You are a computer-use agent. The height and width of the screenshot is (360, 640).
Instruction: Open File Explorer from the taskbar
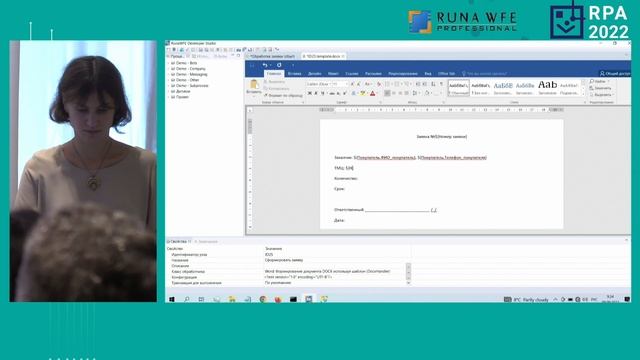(232, 299)
